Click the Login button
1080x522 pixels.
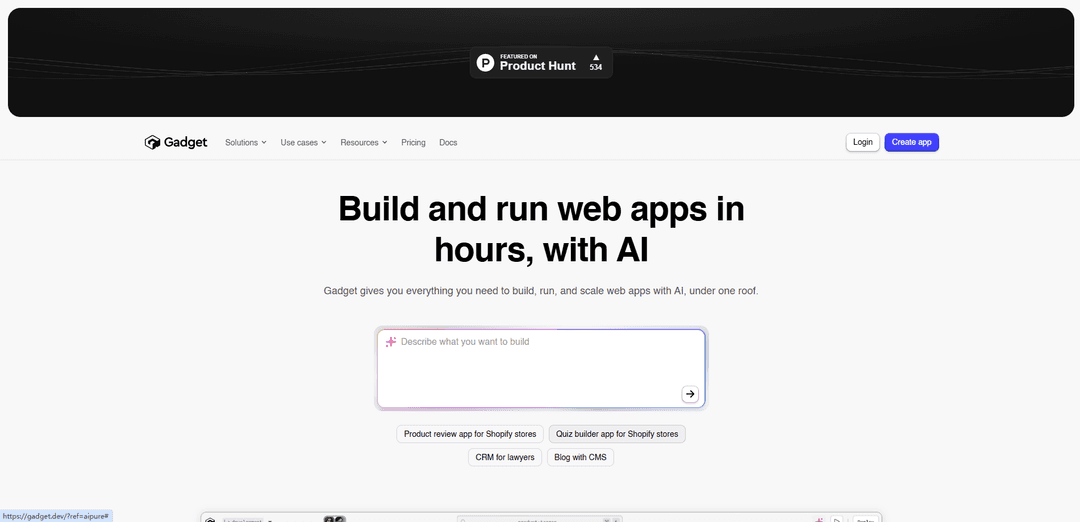[x=862, y=142]
